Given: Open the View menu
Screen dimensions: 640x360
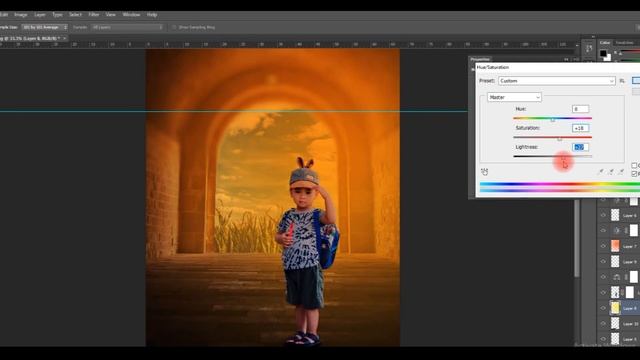Looking at the screenshot, I should click(111, 15).
